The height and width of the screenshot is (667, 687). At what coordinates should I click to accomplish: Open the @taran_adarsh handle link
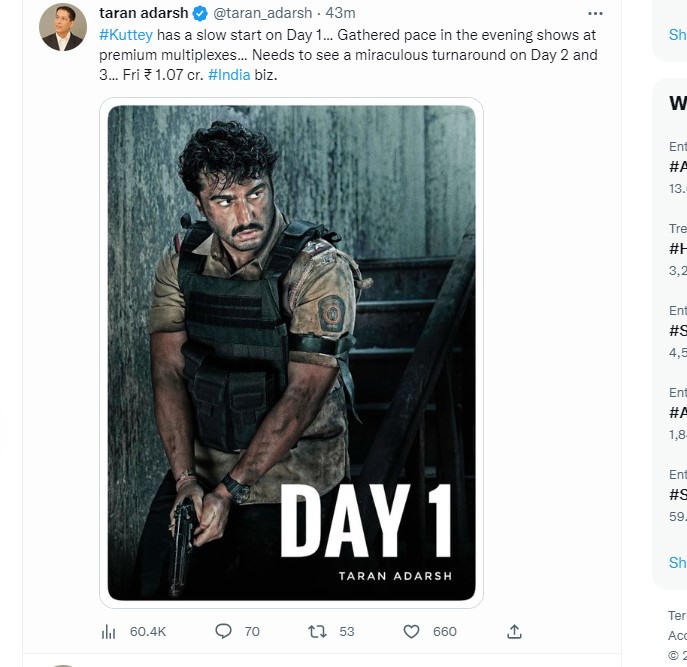tap(259, 15)
